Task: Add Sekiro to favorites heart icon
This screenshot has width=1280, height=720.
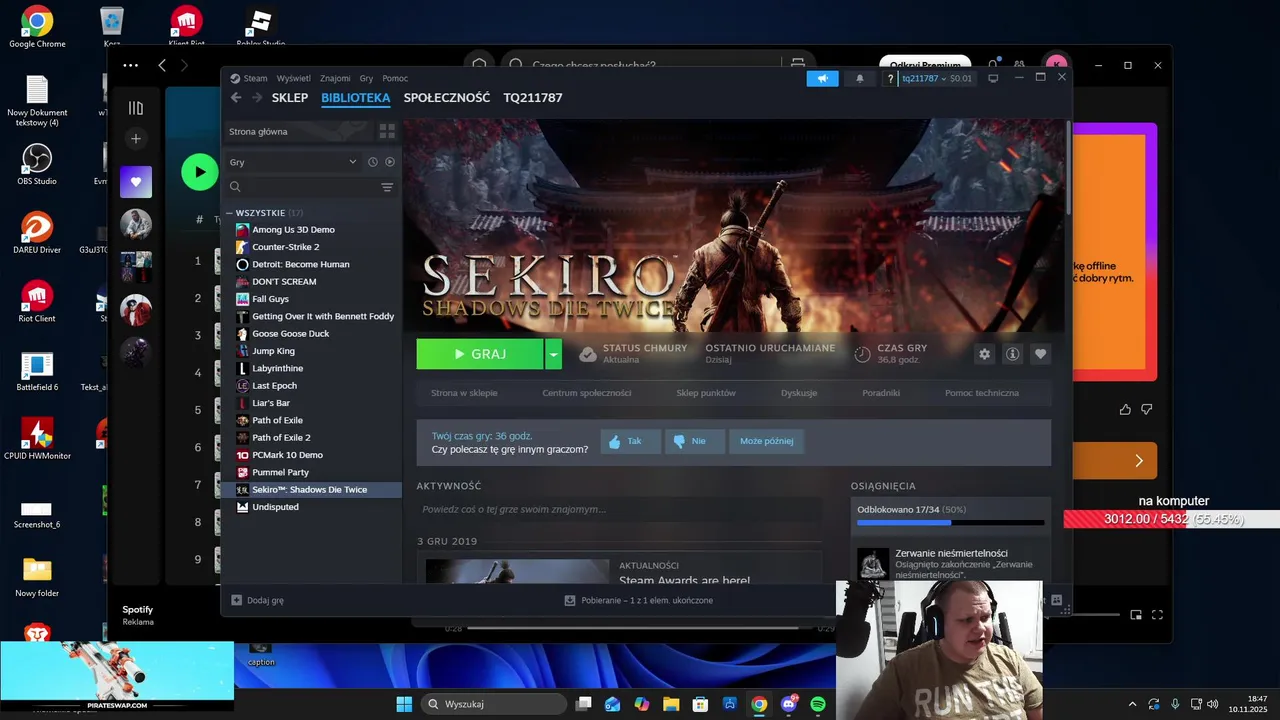Action: click(x=1040, y=354)
